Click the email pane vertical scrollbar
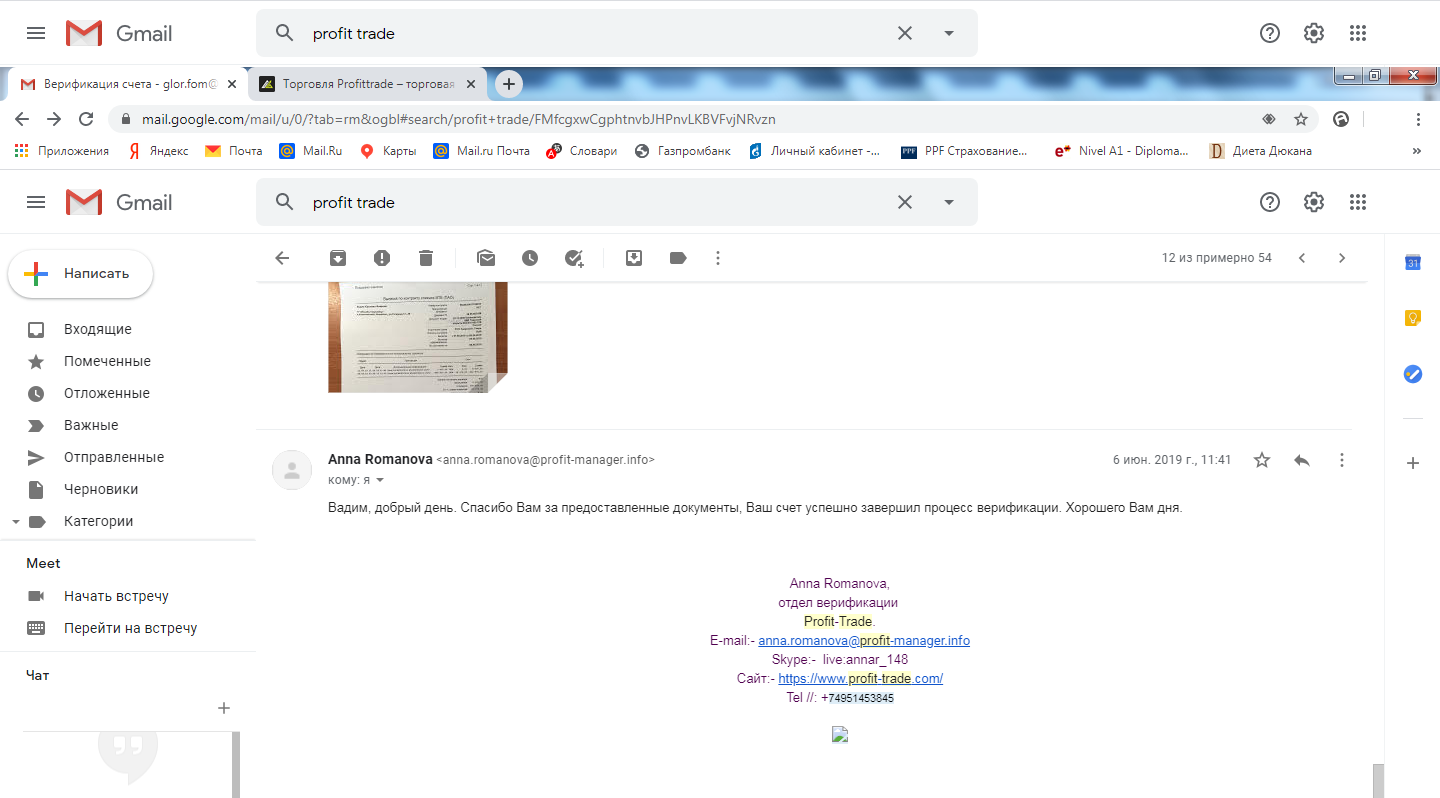This screenshot has height=798, width=1440. click(x=1377, y=780)
